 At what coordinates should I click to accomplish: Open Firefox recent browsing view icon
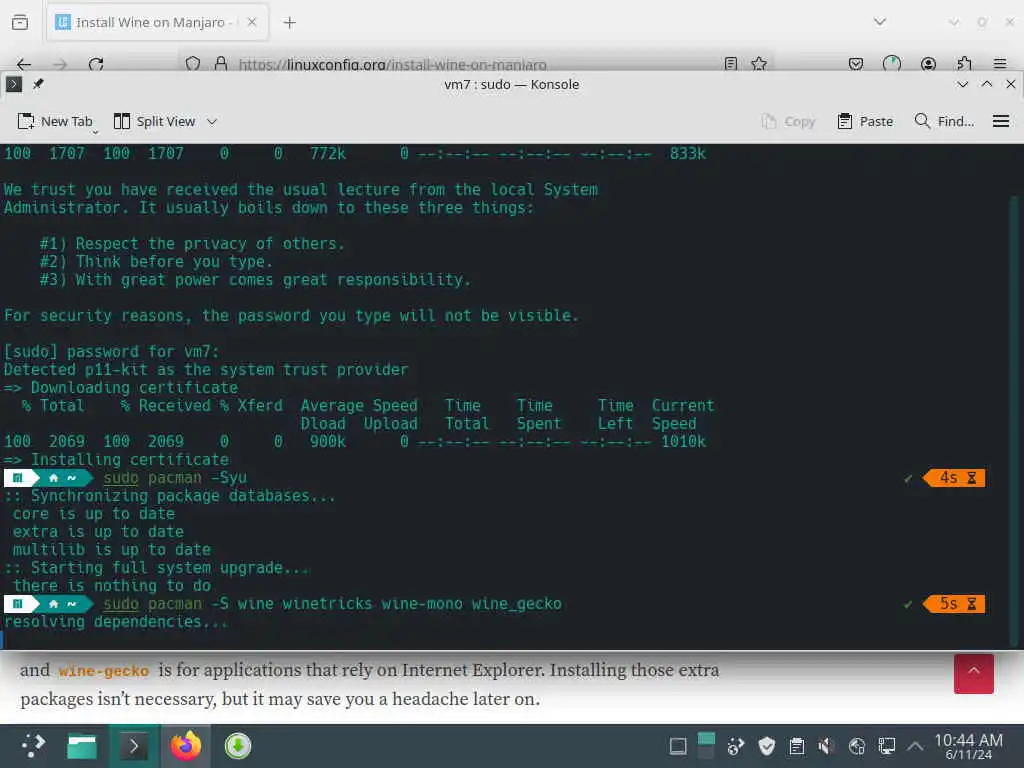click(20, 22)
